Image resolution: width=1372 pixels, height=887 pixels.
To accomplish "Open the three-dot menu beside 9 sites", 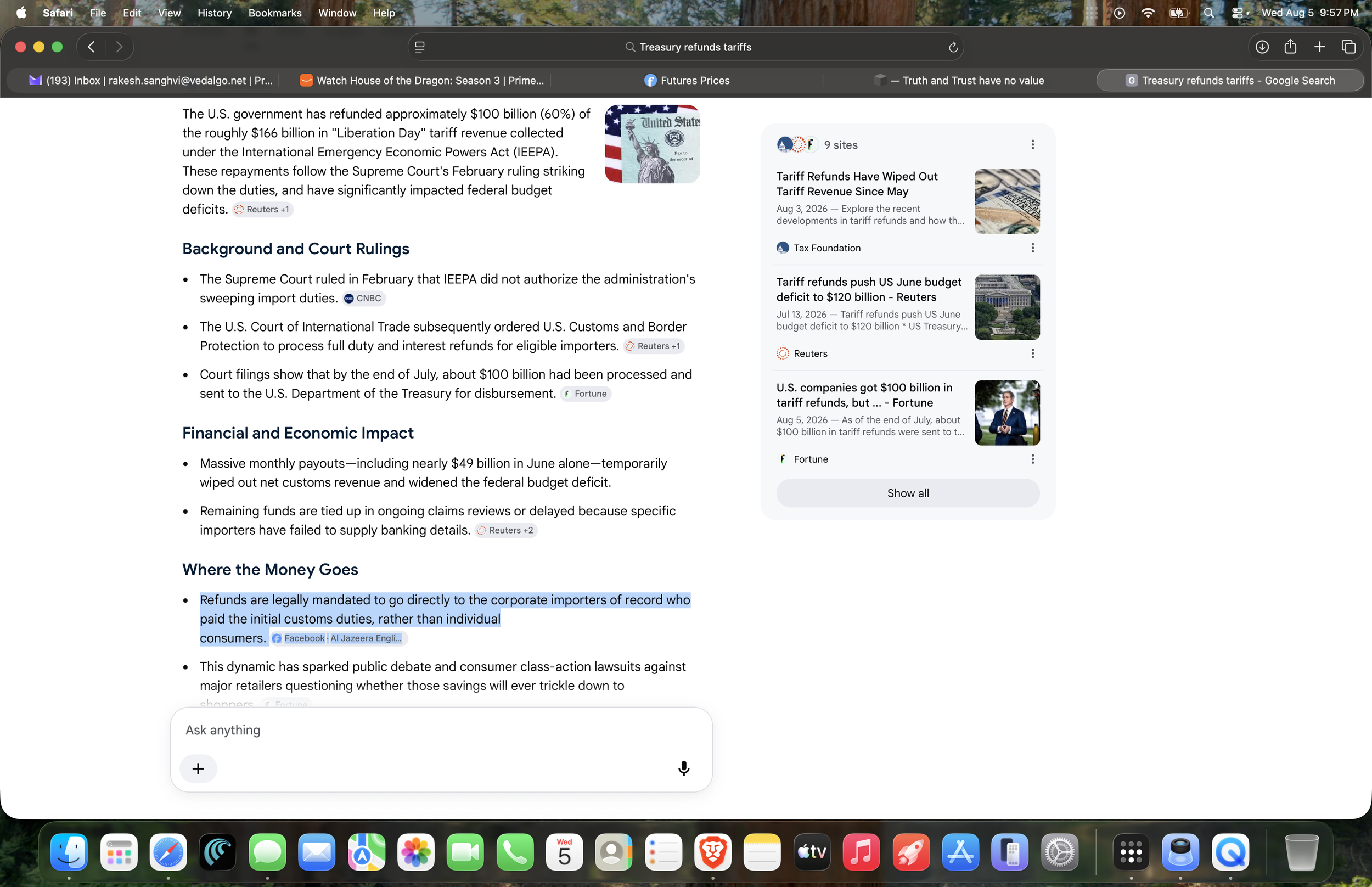I will pyautogui.click(x=1032, y=144).
